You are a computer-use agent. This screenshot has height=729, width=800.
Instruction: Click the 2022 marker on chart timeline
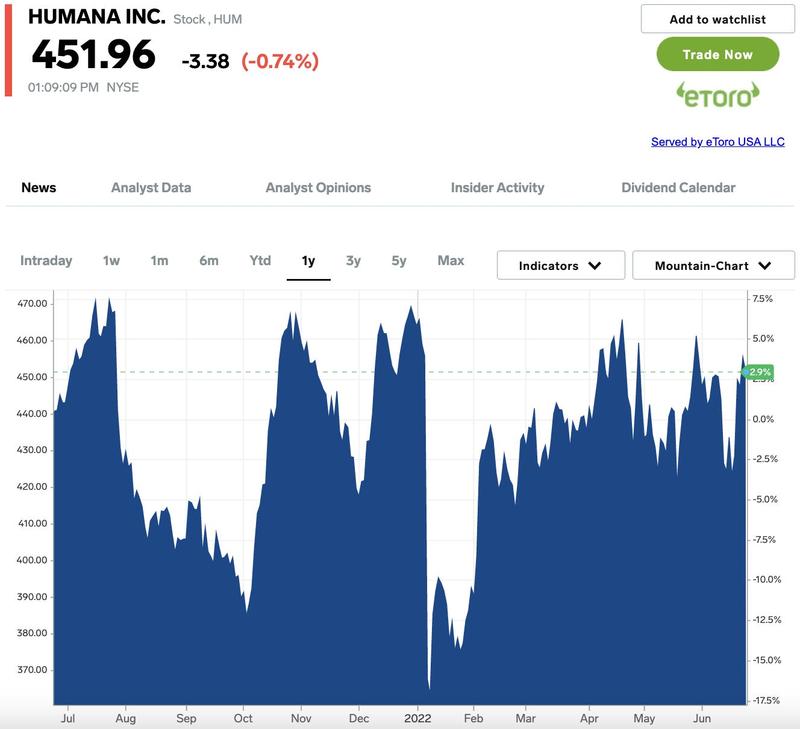click(418, 718)
